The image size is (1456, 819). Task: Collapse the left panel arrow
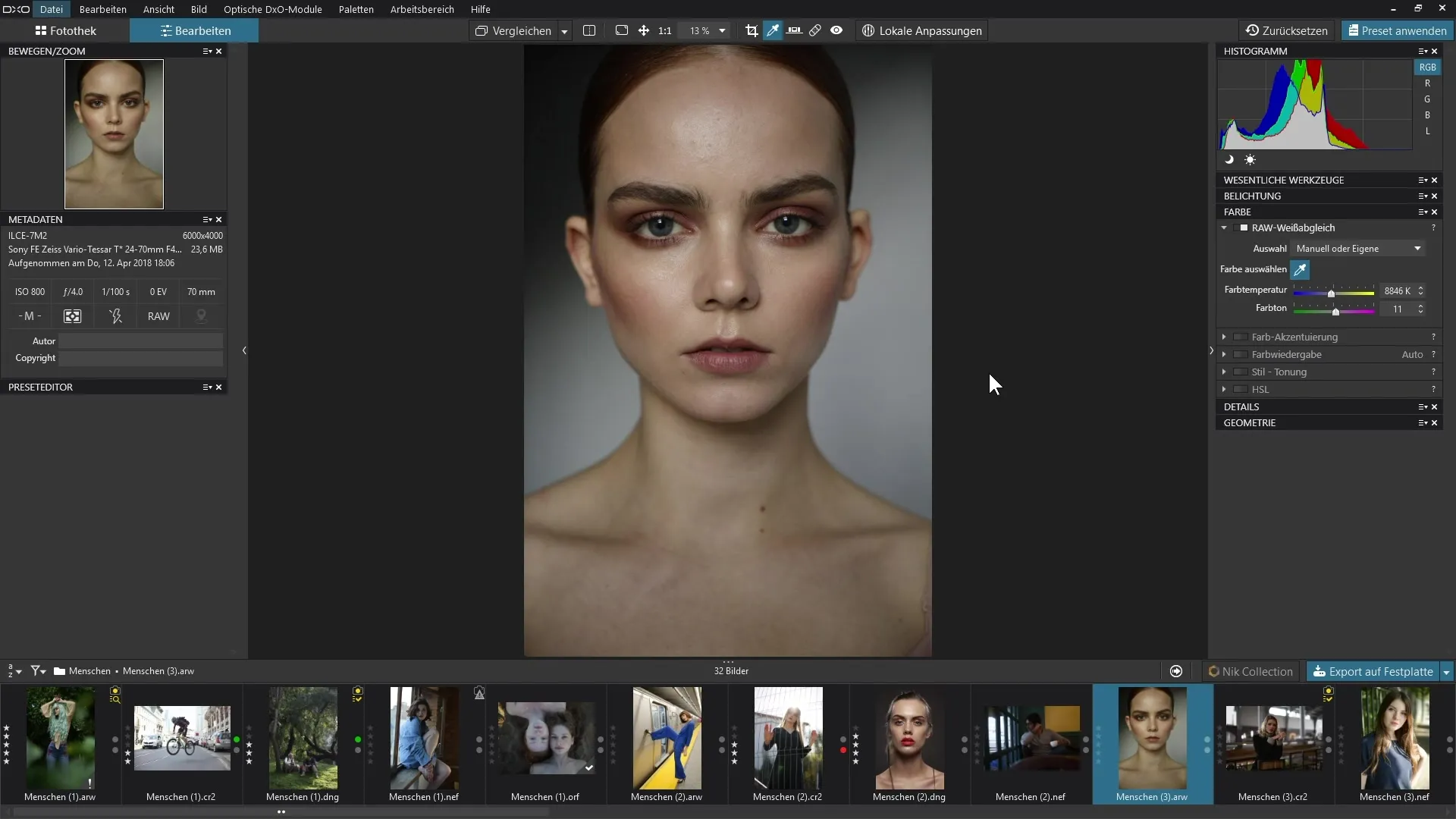244,351
